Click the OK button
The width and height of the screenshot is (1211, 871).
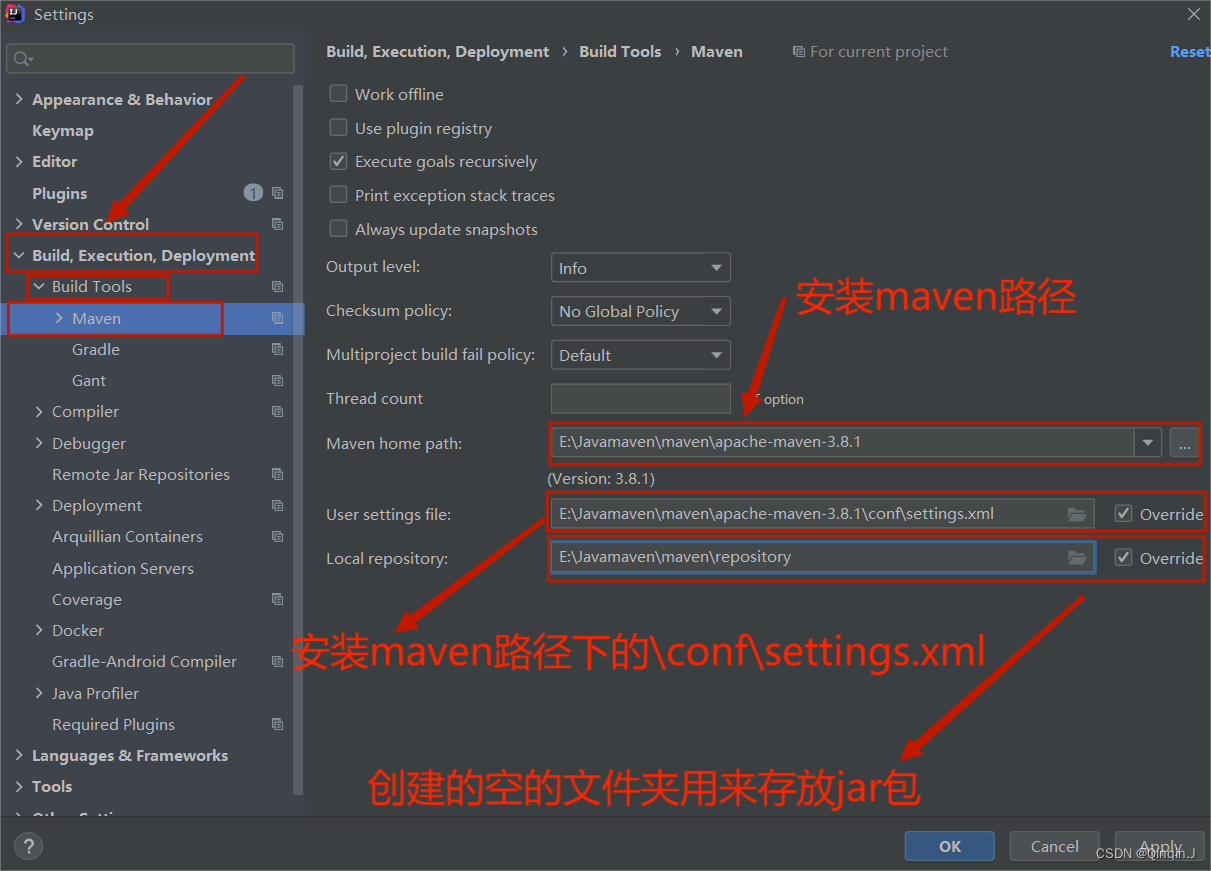click(x=950, y=846)
